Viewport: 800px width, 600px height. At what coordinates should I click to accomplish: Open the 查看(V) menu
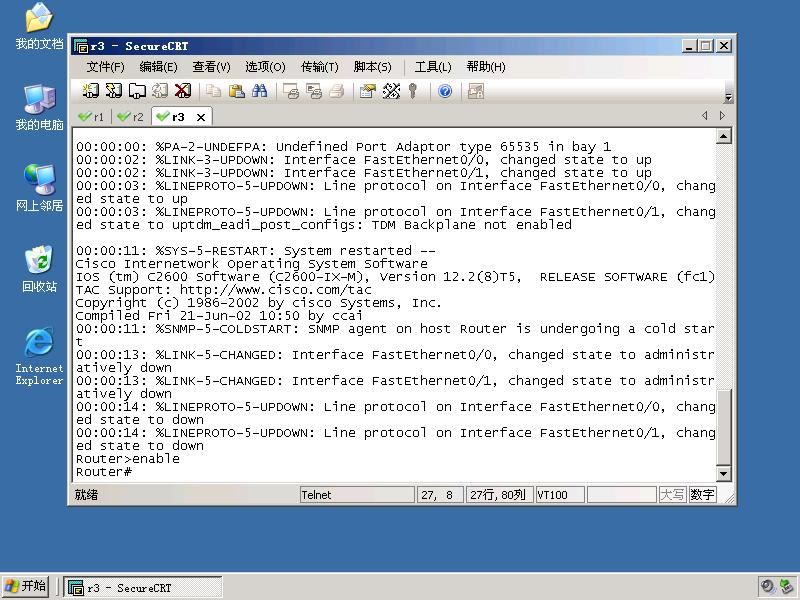pyautogui.click(x=211, y=67)
